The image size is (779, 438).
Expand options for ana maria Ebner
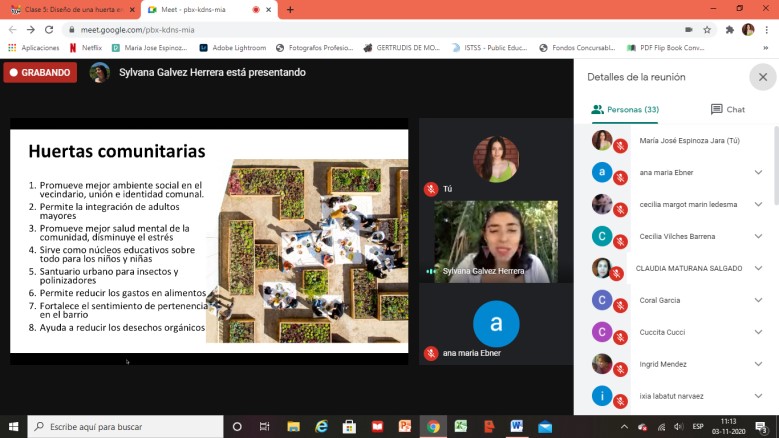(x=757, y=172)
